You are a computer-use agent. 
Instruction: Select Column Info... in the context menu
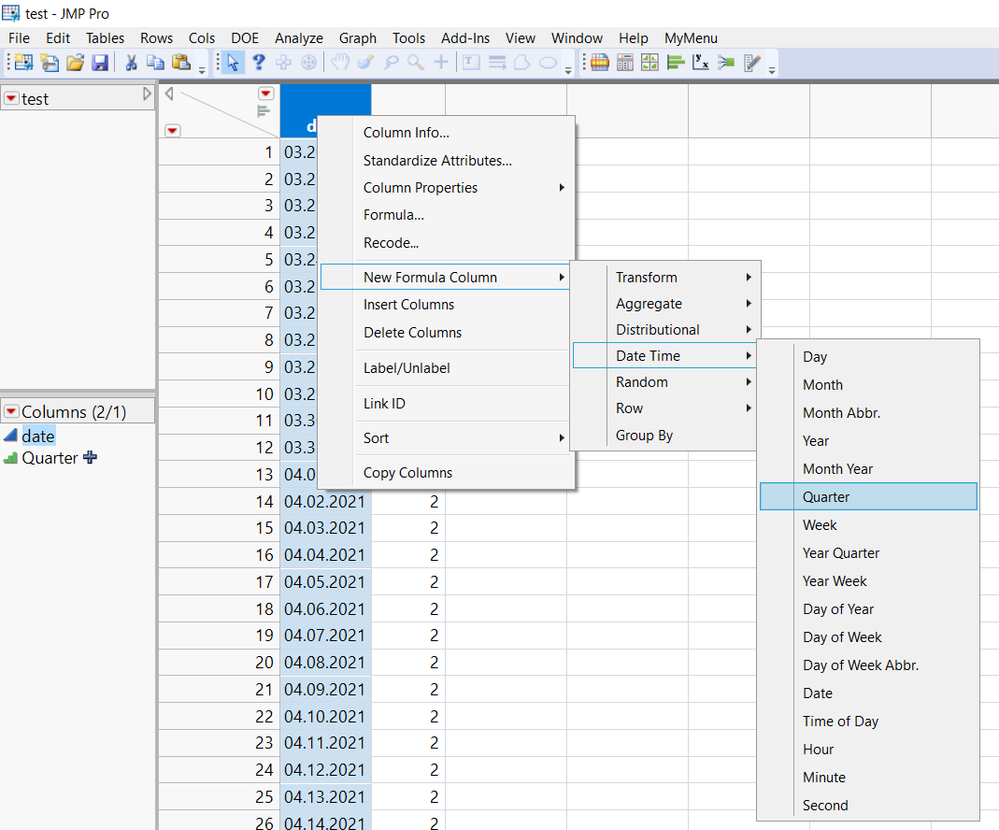(x=406, y=133)
